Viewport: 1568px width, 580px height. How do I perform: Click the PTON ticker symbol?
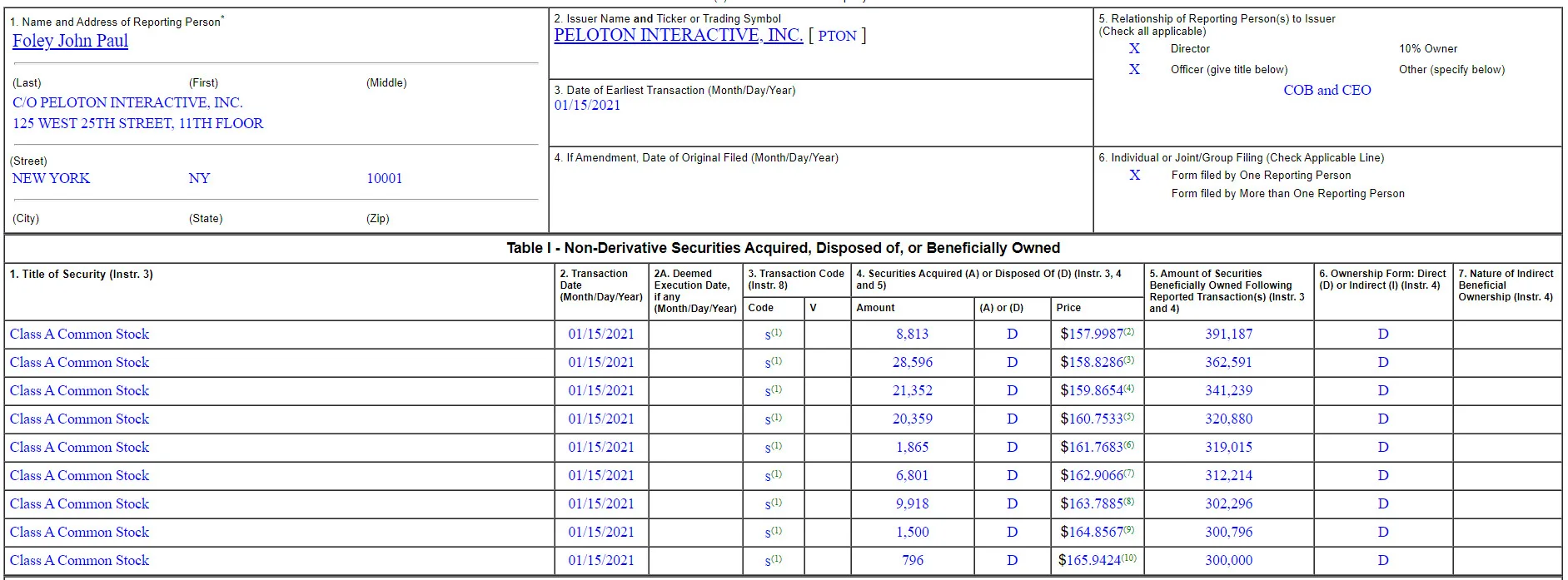coord(837,36)
